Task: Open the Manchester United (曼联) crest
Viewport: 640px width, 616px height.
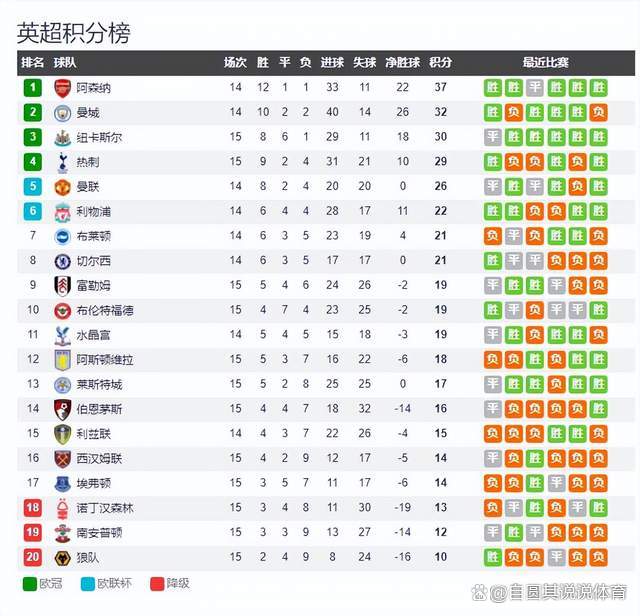Action: click(x=62, y=186)
